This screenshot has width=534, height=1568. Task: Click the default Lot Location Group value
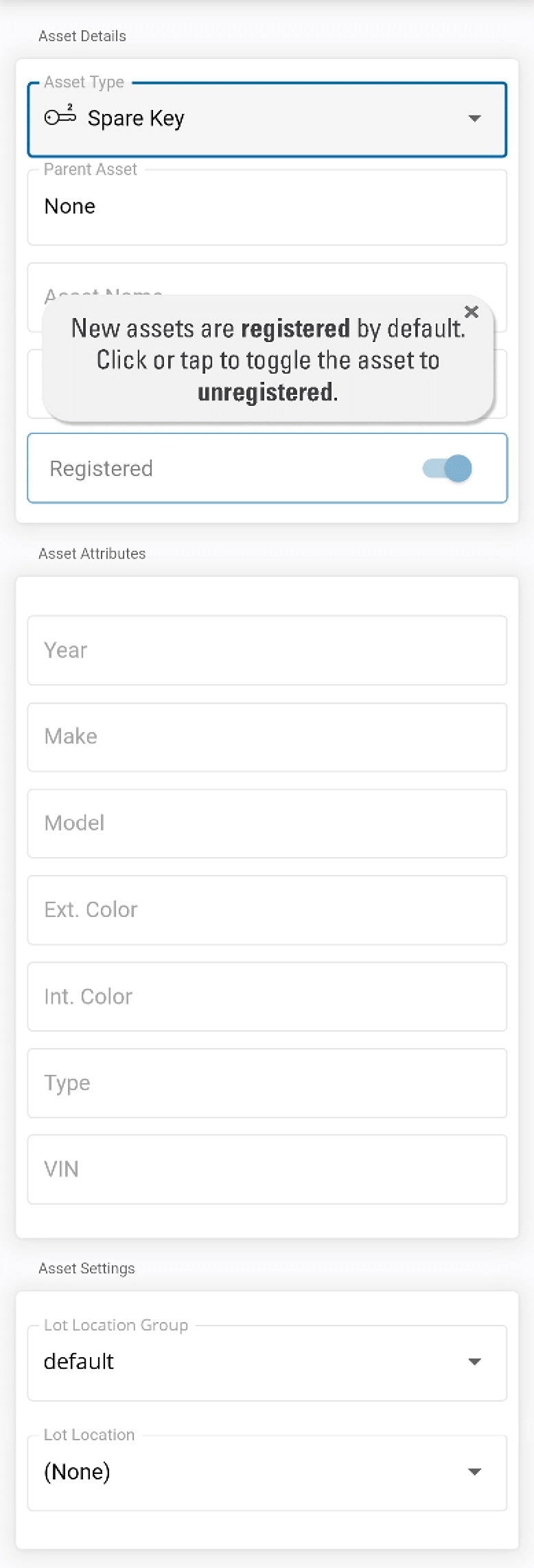[x=79, y=1362]
